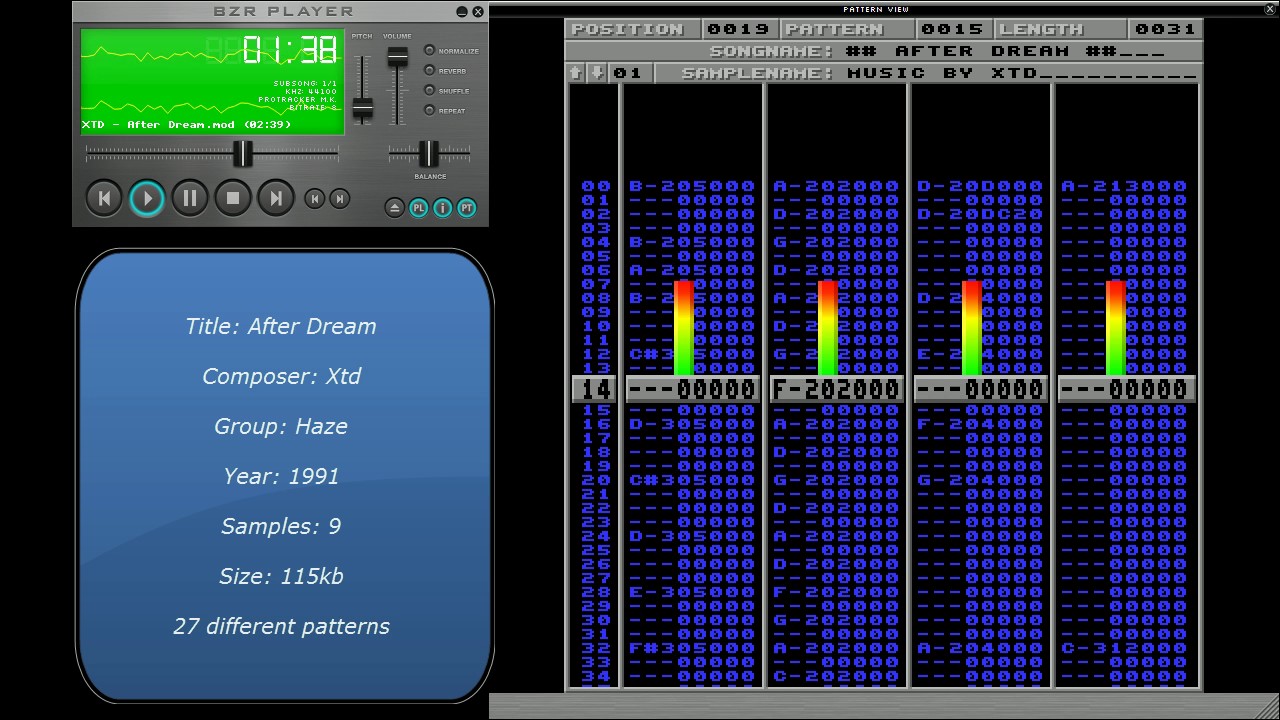This screenshot has width=1280, height=720.
Task: Click the PATTERN value 0015
Action: point(953,29)
